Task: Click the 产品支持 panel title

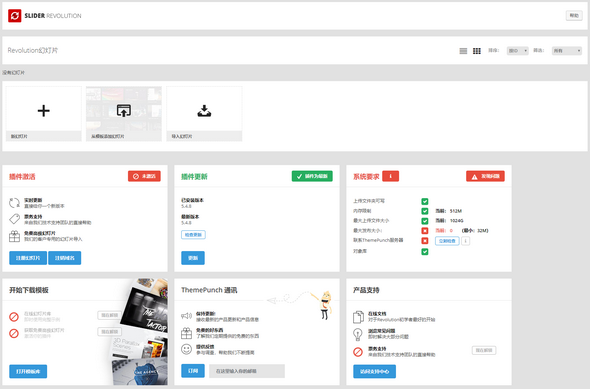Action: point(366,290)
